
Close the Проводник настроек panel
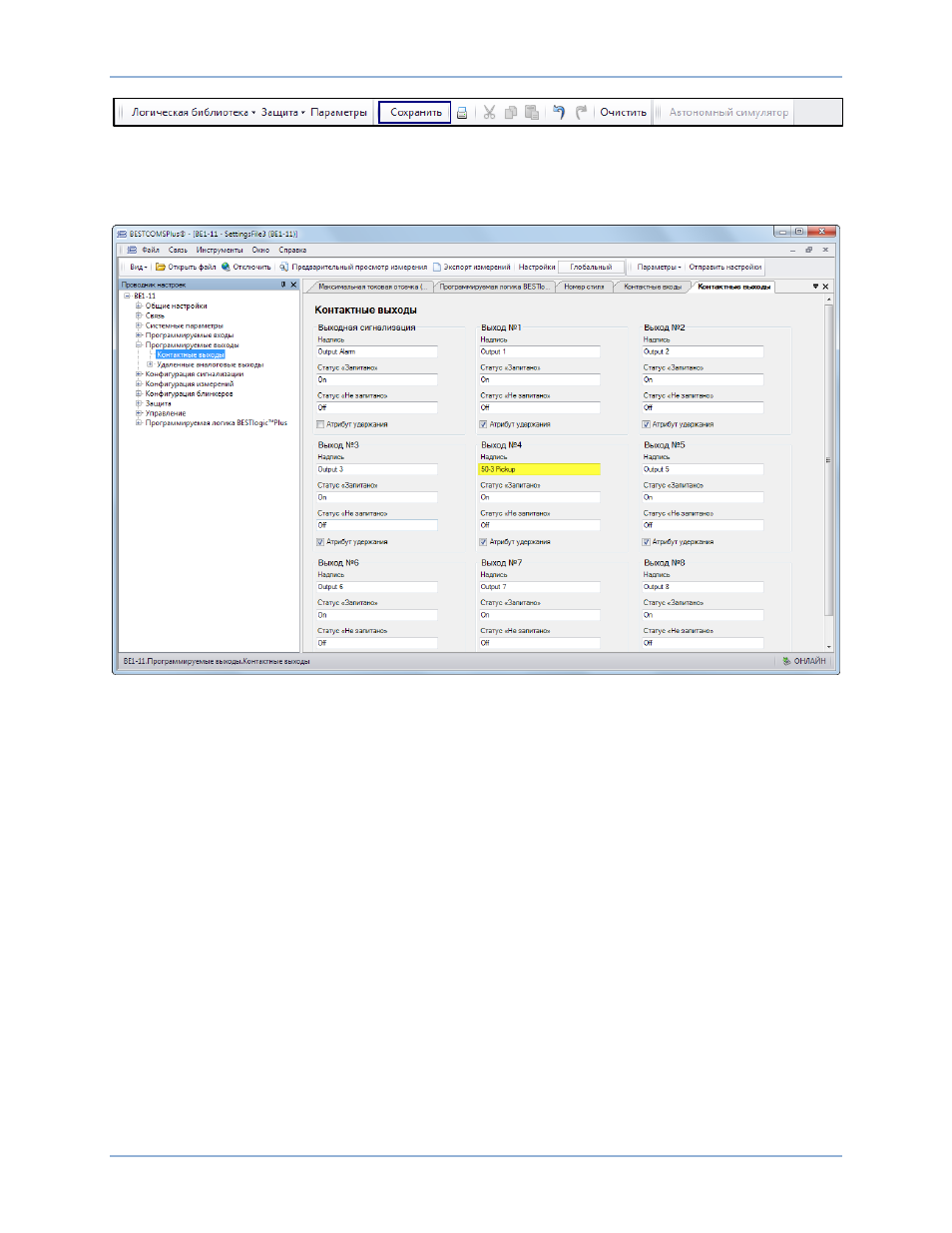(293, 285)
